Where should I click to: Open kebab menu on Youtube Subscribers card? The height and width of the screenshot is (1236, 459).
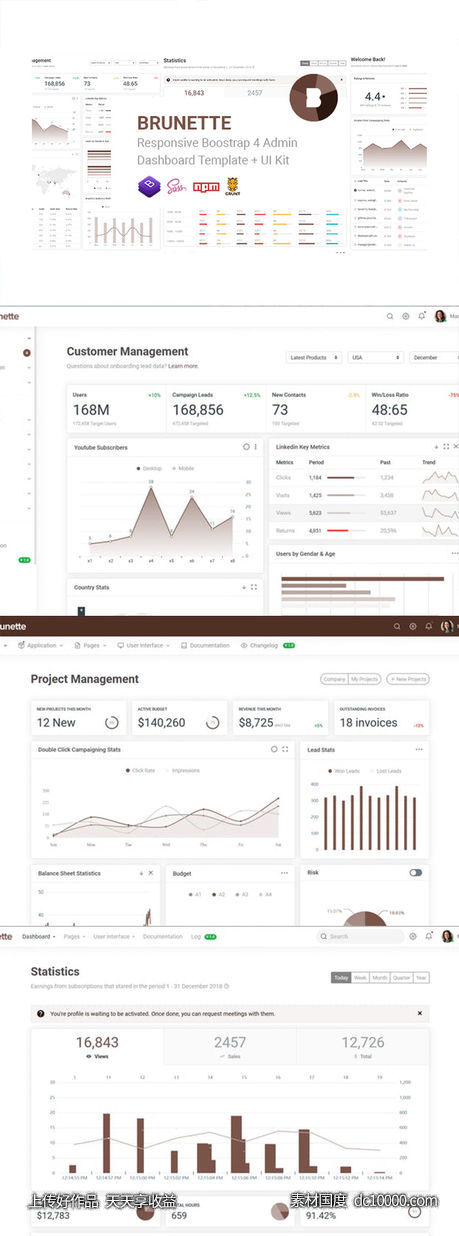click(256, 447)
